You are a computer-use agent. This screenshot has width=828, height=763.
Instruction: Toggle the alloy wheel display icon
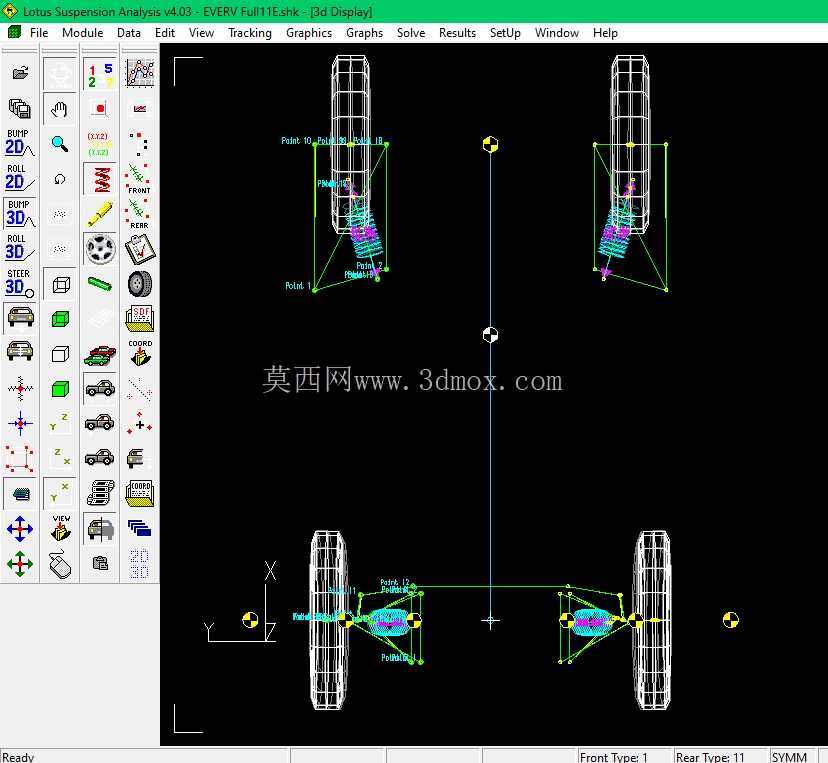[x=100, y=248]
